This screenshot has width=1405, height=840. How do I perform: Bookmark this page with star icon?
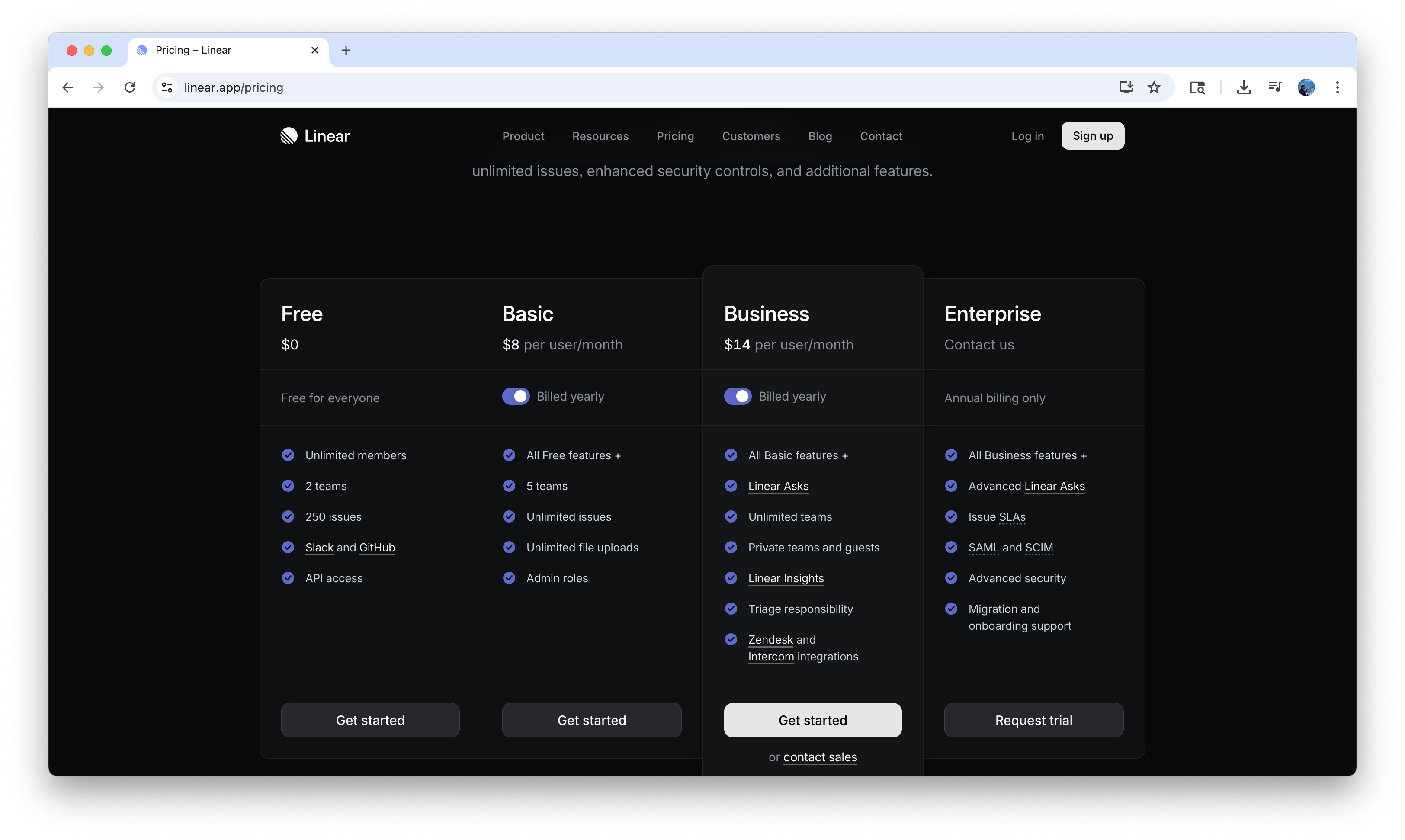point(1154,87)
